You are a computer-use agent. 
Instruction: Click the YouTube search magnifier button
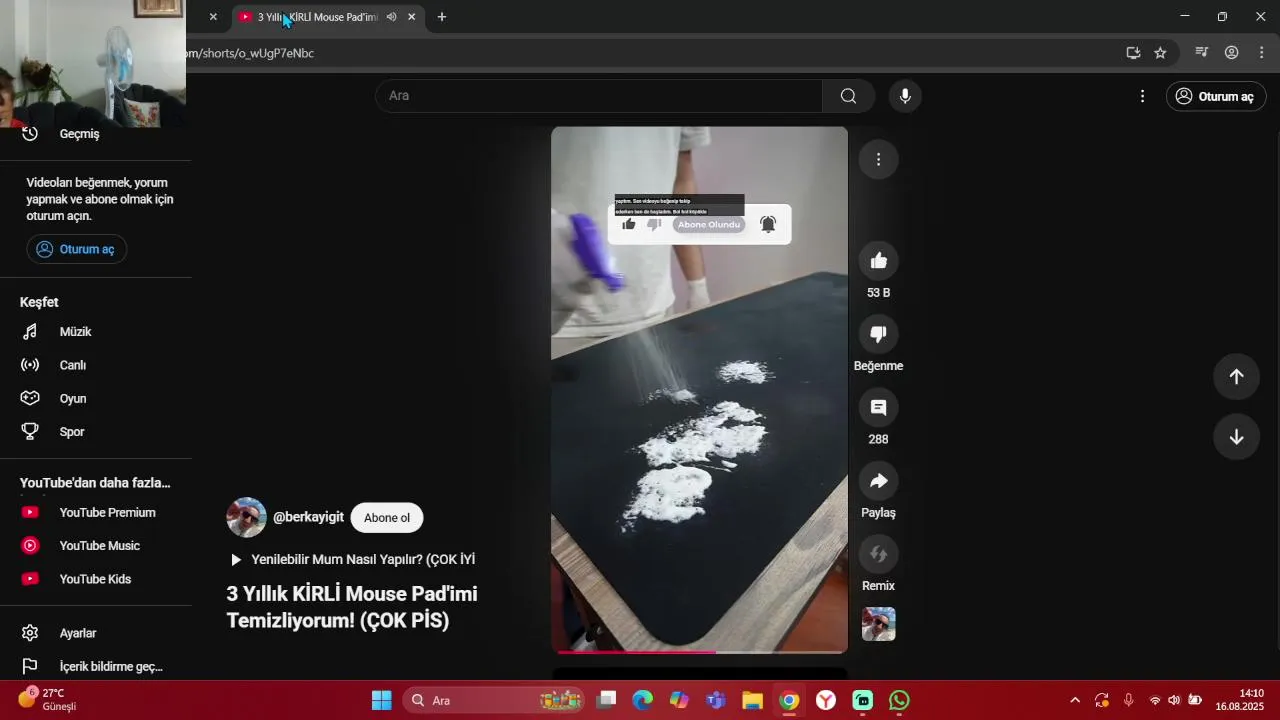tap(848, 96)
